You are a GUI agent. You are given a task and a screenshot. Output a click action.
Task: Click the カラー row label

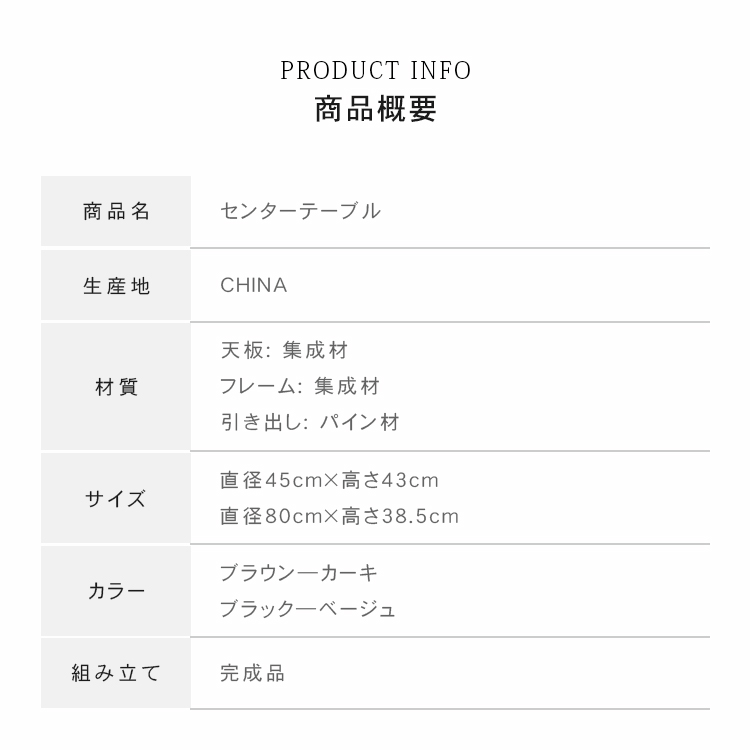(116, 590)
